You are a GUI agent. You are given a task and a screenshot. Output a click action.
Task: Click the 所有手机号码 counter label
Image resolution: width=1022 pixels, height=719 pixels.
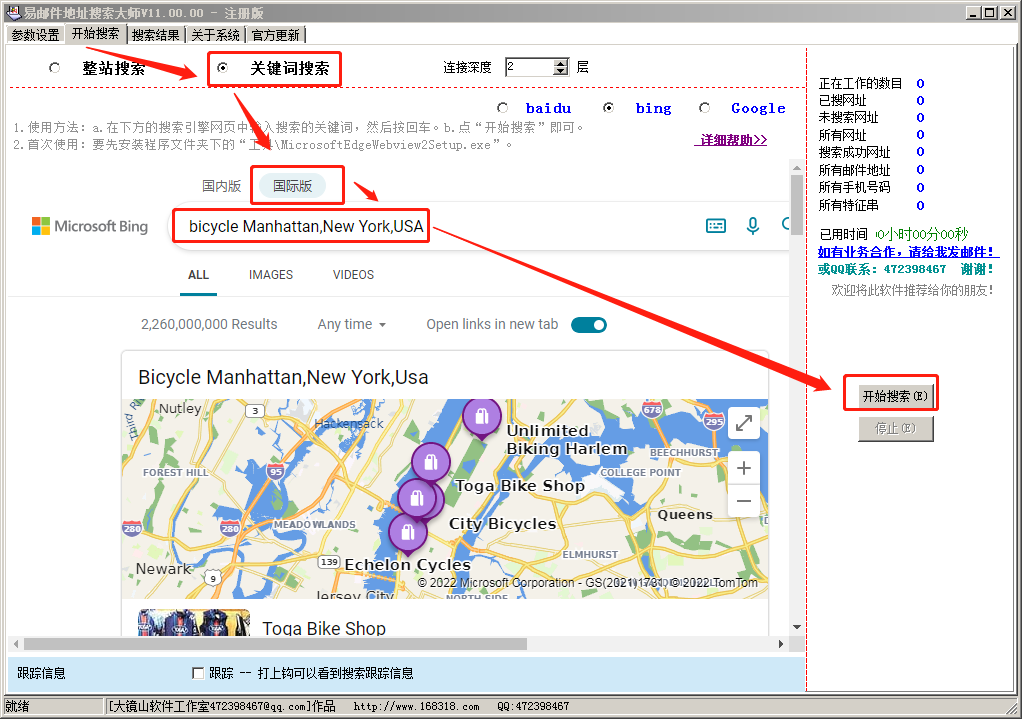(854, 187)
